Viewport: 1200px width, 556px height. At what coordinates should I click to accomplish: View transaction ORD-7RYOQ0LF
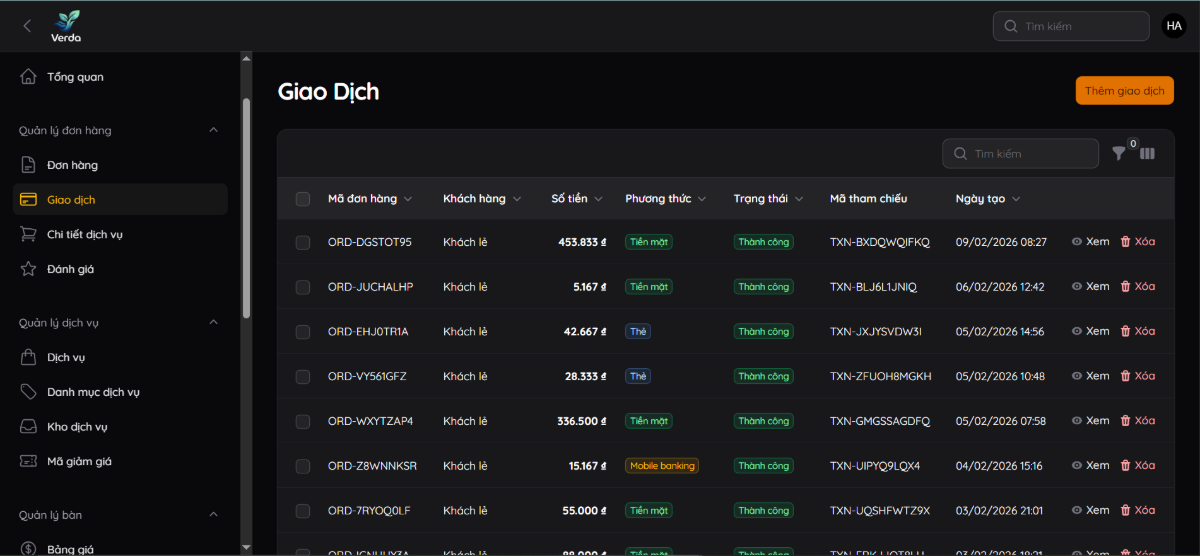(x=1090, y=510)
